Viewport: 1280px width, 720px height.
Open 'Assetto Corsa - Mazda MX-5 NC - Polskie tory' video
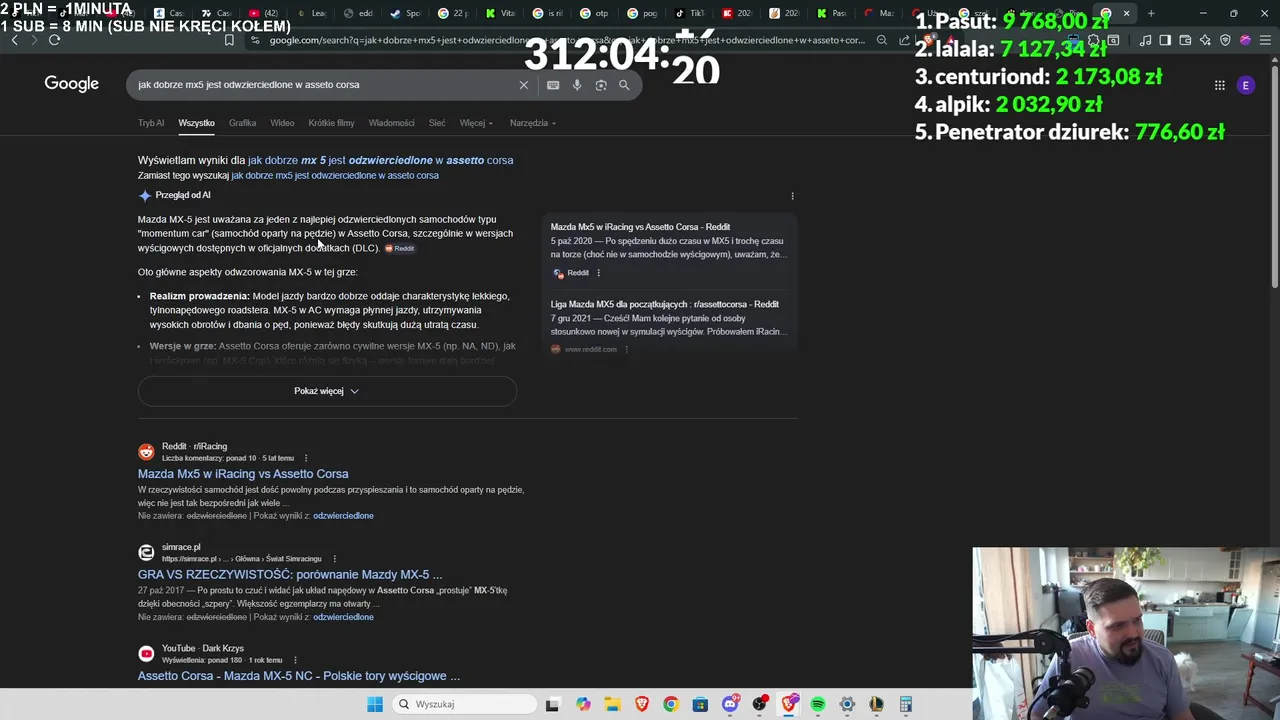coord(299,676)
